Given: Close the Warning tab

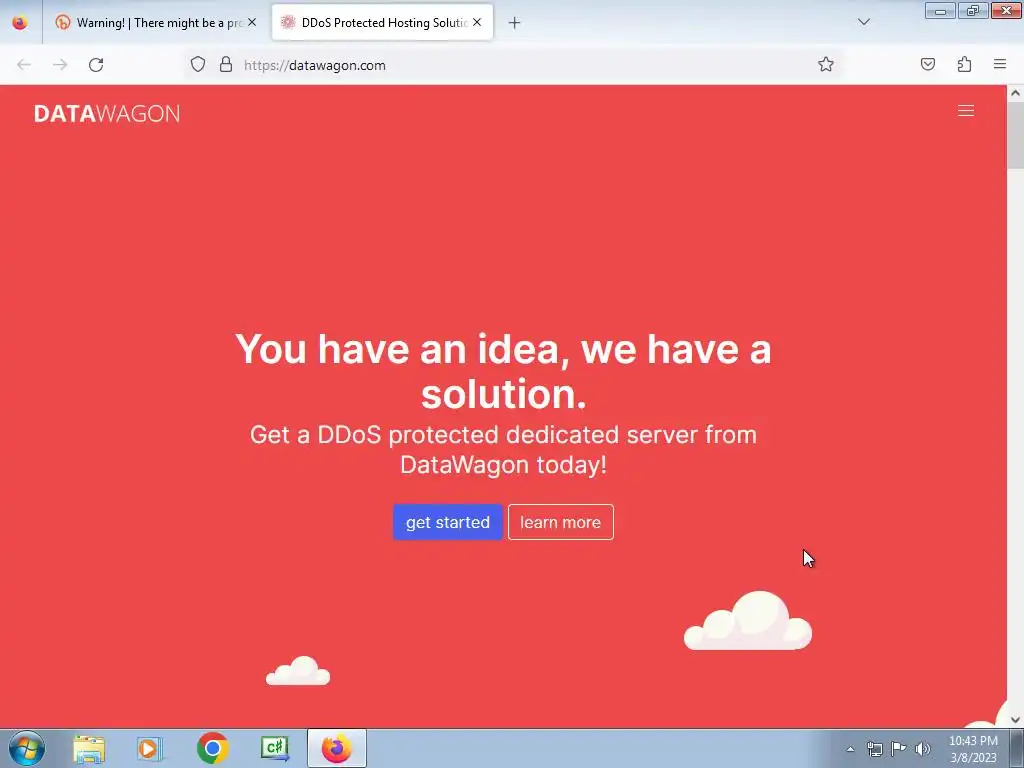Looking at the screenshot, I should tap(252, 22).
